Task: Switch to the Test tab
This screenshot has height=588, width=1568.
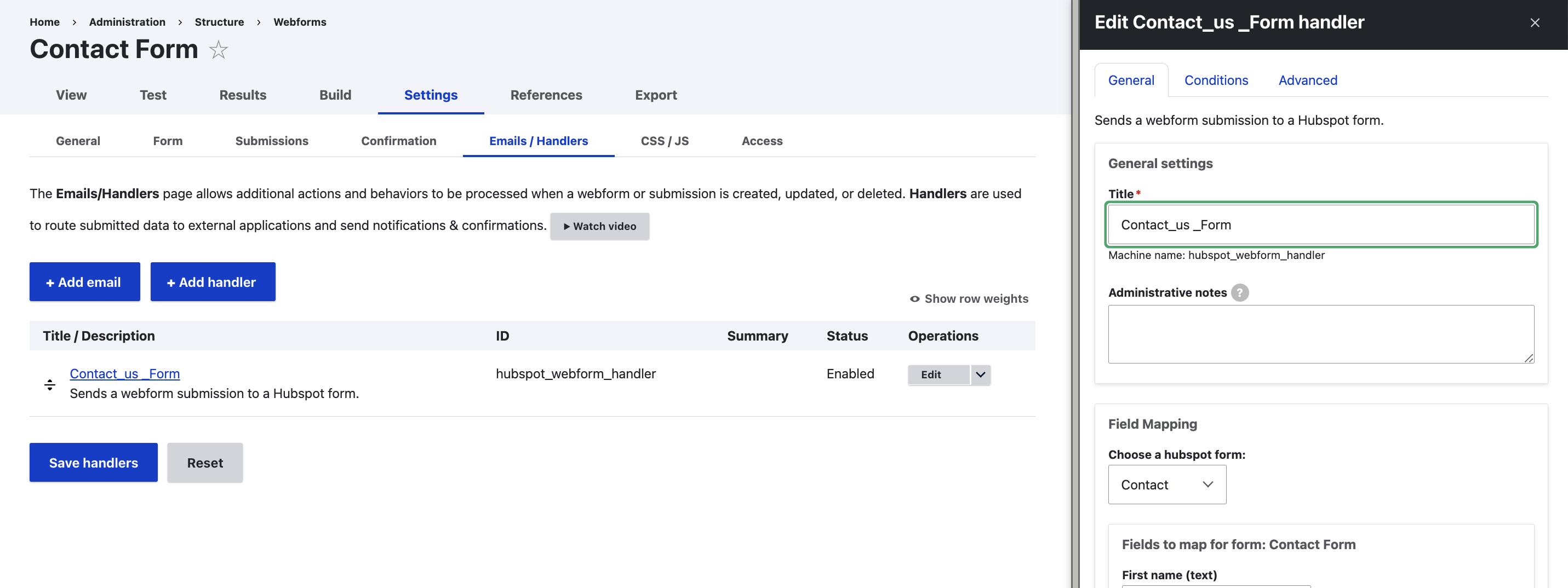Action: 153,95
